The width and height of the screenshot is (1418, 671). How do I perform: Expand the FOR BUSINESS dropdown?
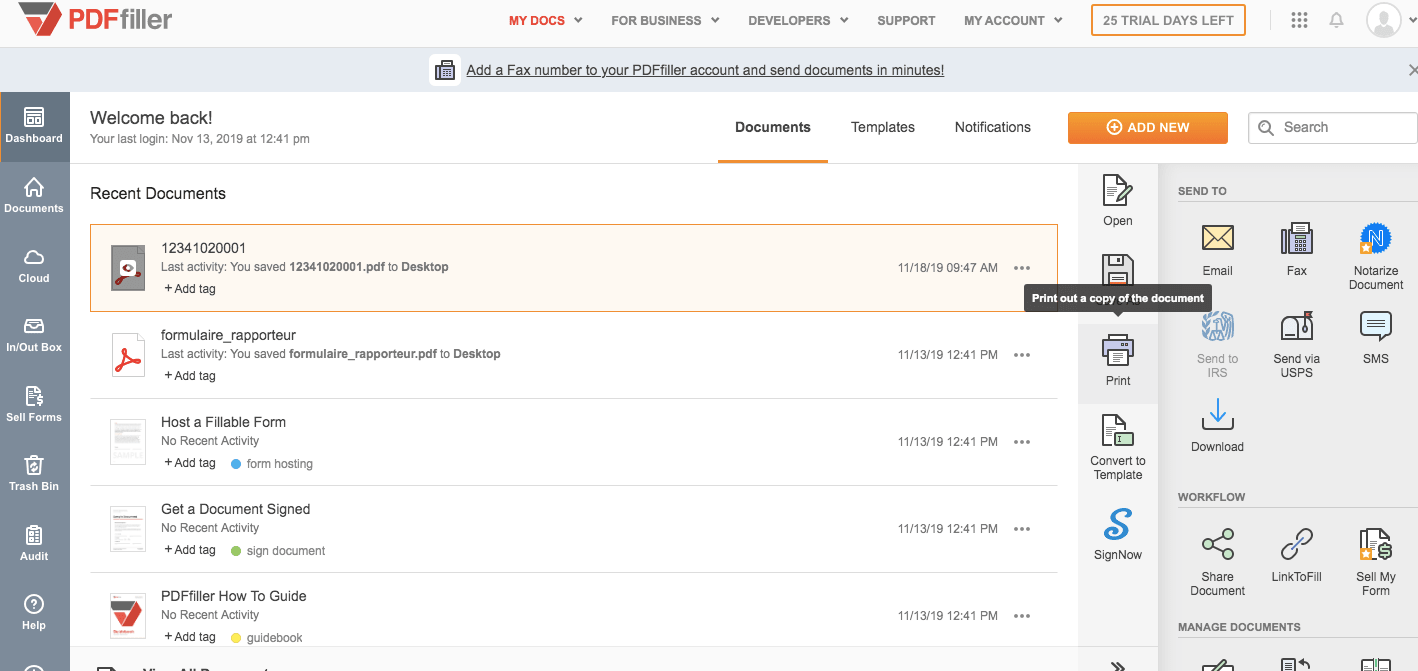coord(665,20)
